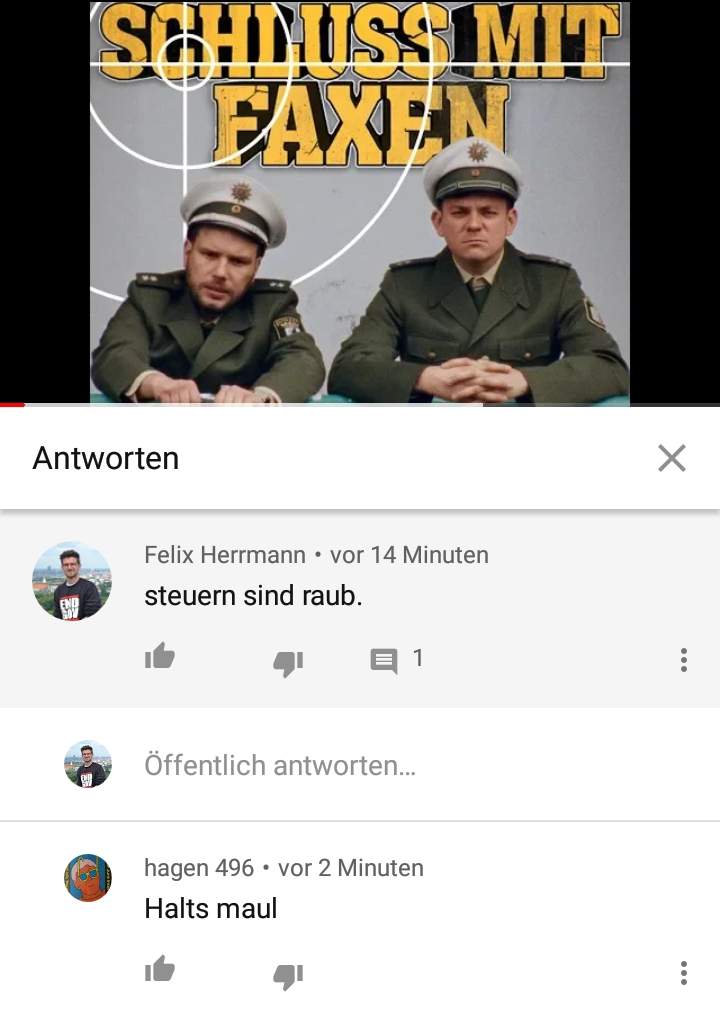Seek using the red video progress bar
This screenshot has width=720, height=1023.
click(360, 405)
